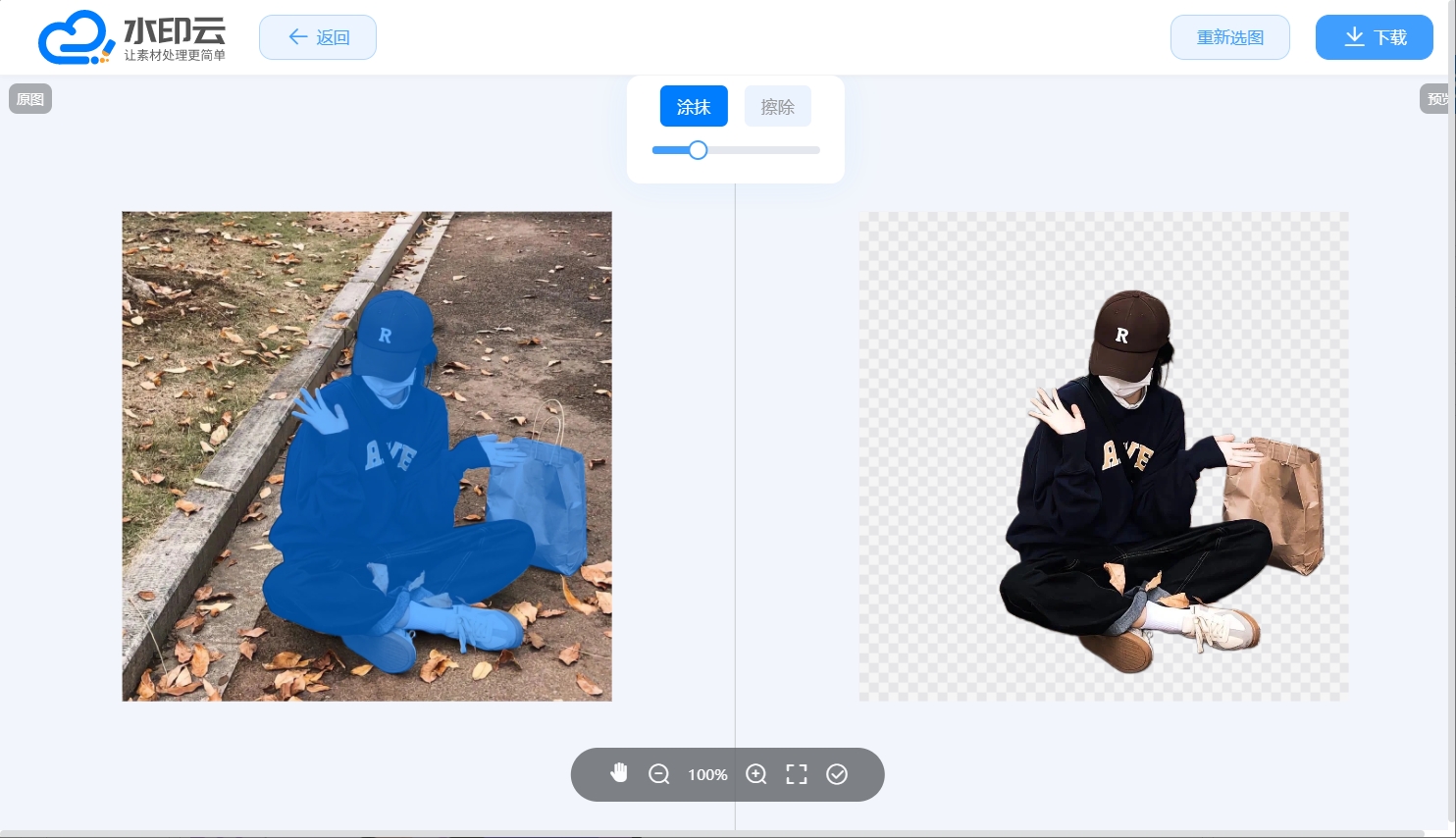Click the zoom out magnifier icon
This screenshot has height=838, width=1456.
[659, 774]
